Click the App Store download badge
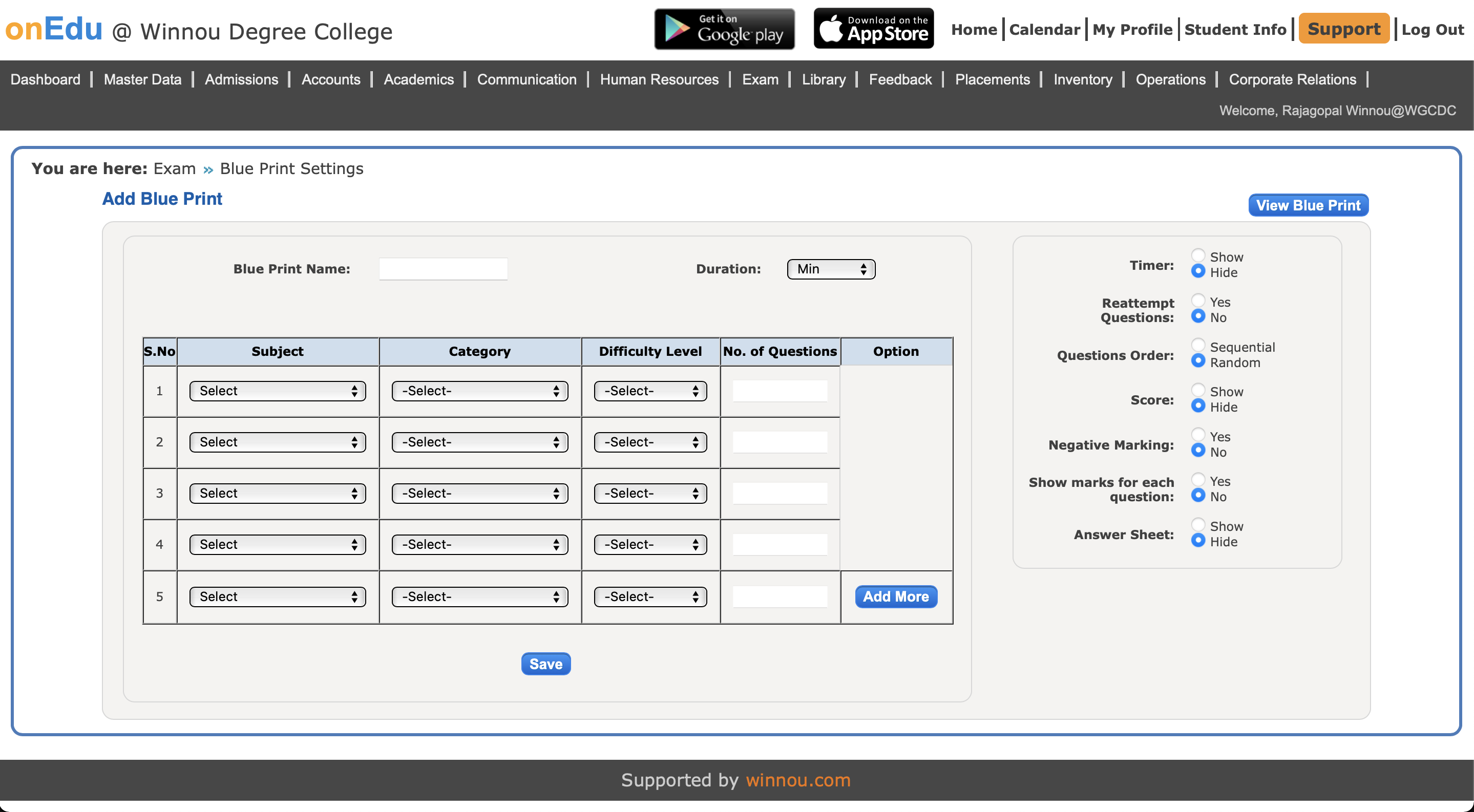The image size is (1474, 812). tap(873, 29)
